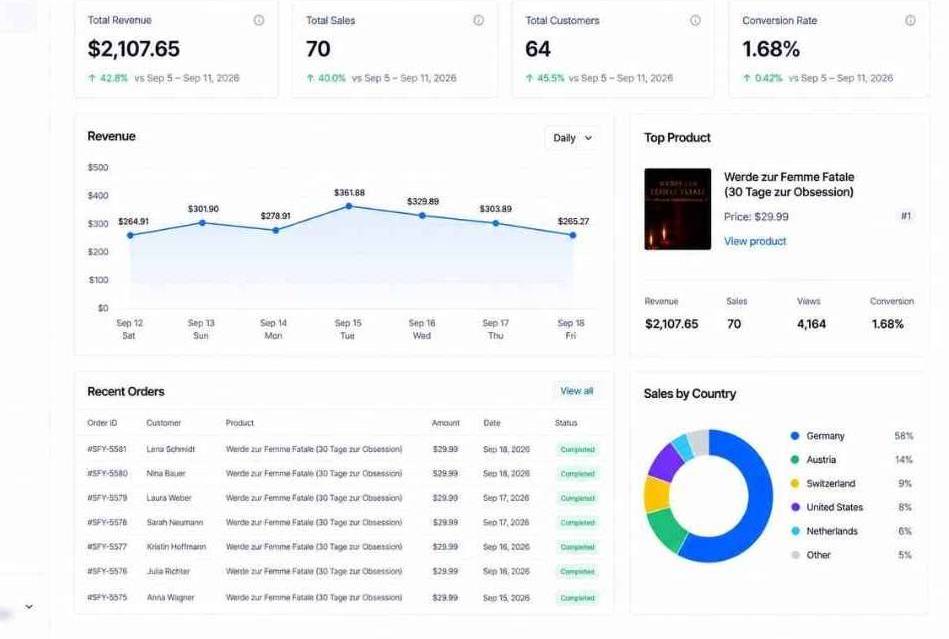Screen dimensions: 949x639
Task: Click the Status column header
Action: pos(566,423)
